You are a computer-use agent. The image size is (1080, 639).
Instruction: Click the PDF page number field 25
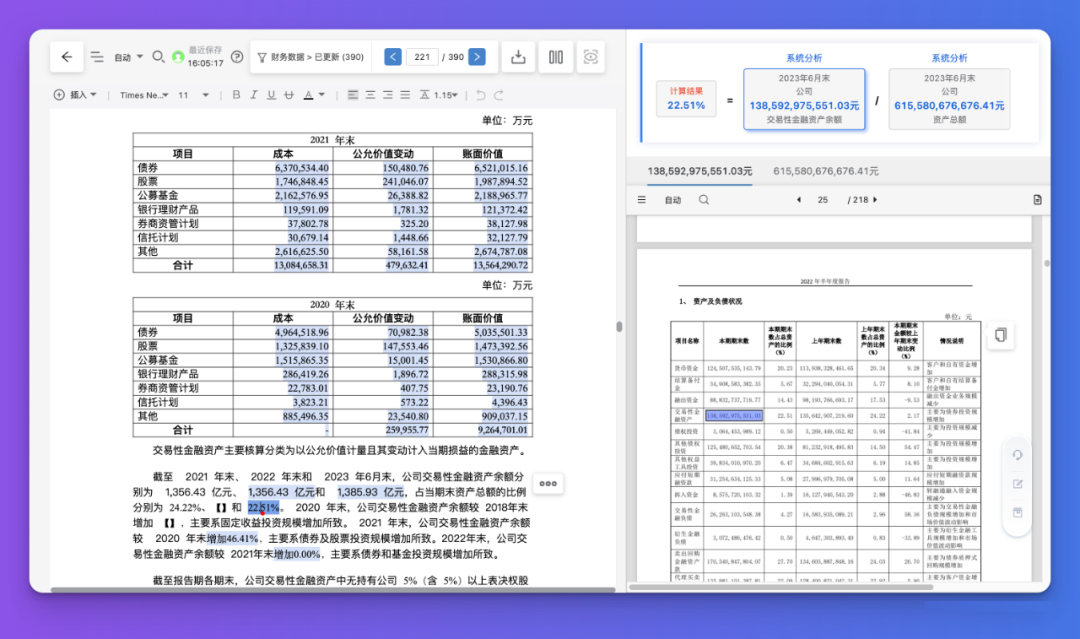pos(822,200)
